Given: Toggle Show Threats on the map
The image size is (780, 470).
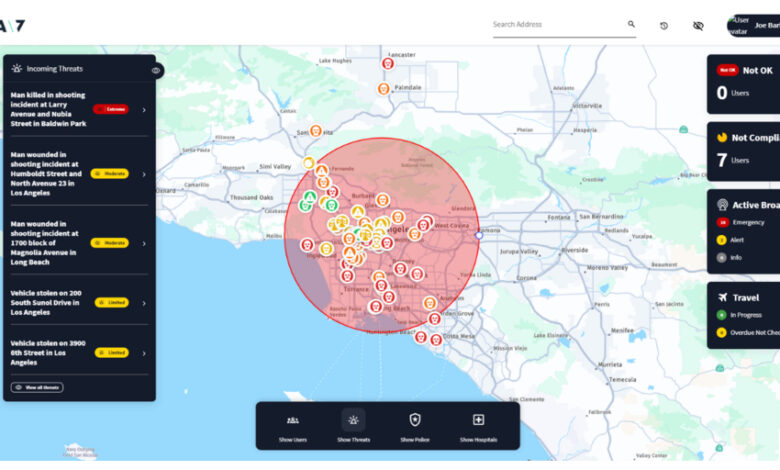Looking at the screenshot, I should (353, 425).
